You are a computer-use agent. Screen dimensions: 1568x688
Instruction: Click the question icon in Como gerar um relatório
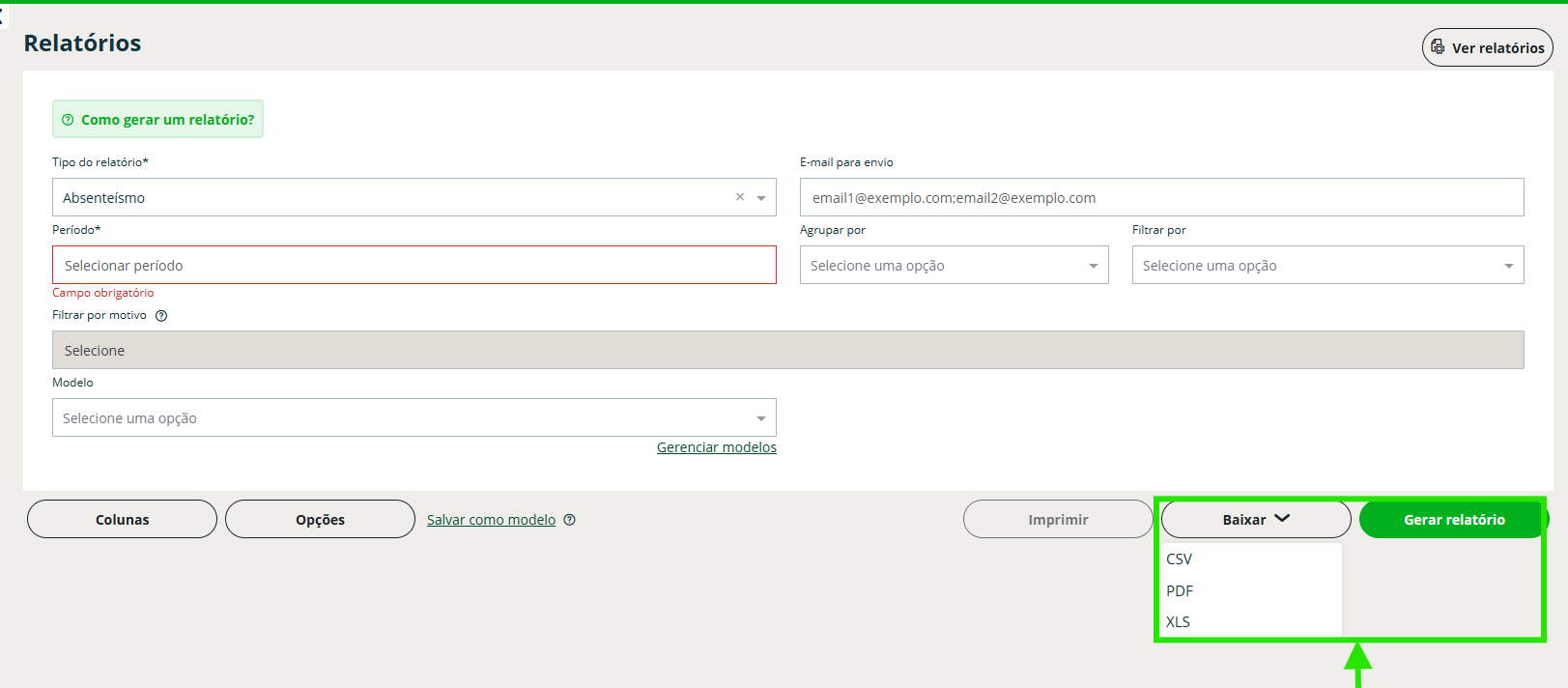point(68,120)
